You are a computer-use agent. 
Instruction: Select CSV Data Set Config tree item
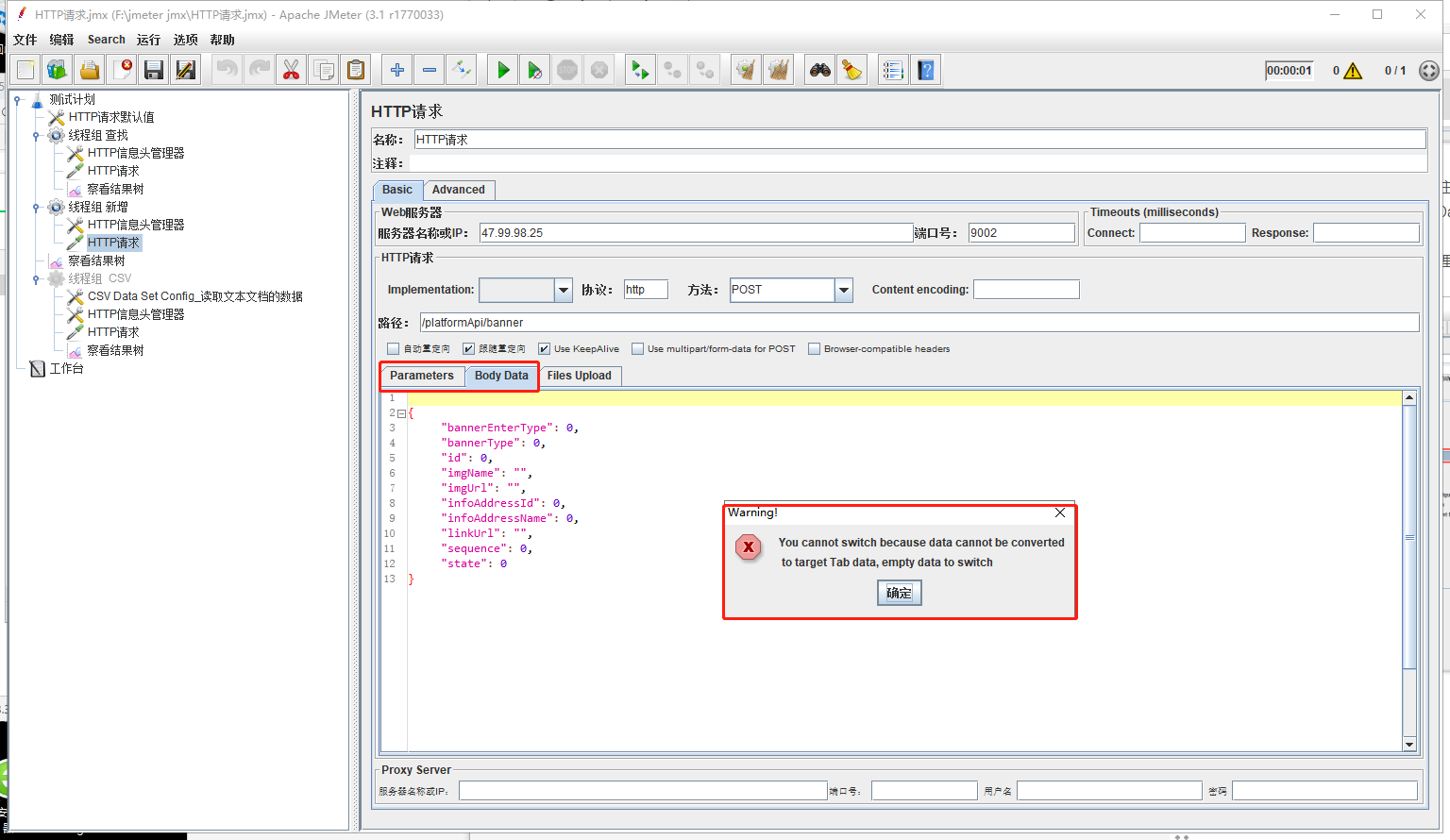185,296
